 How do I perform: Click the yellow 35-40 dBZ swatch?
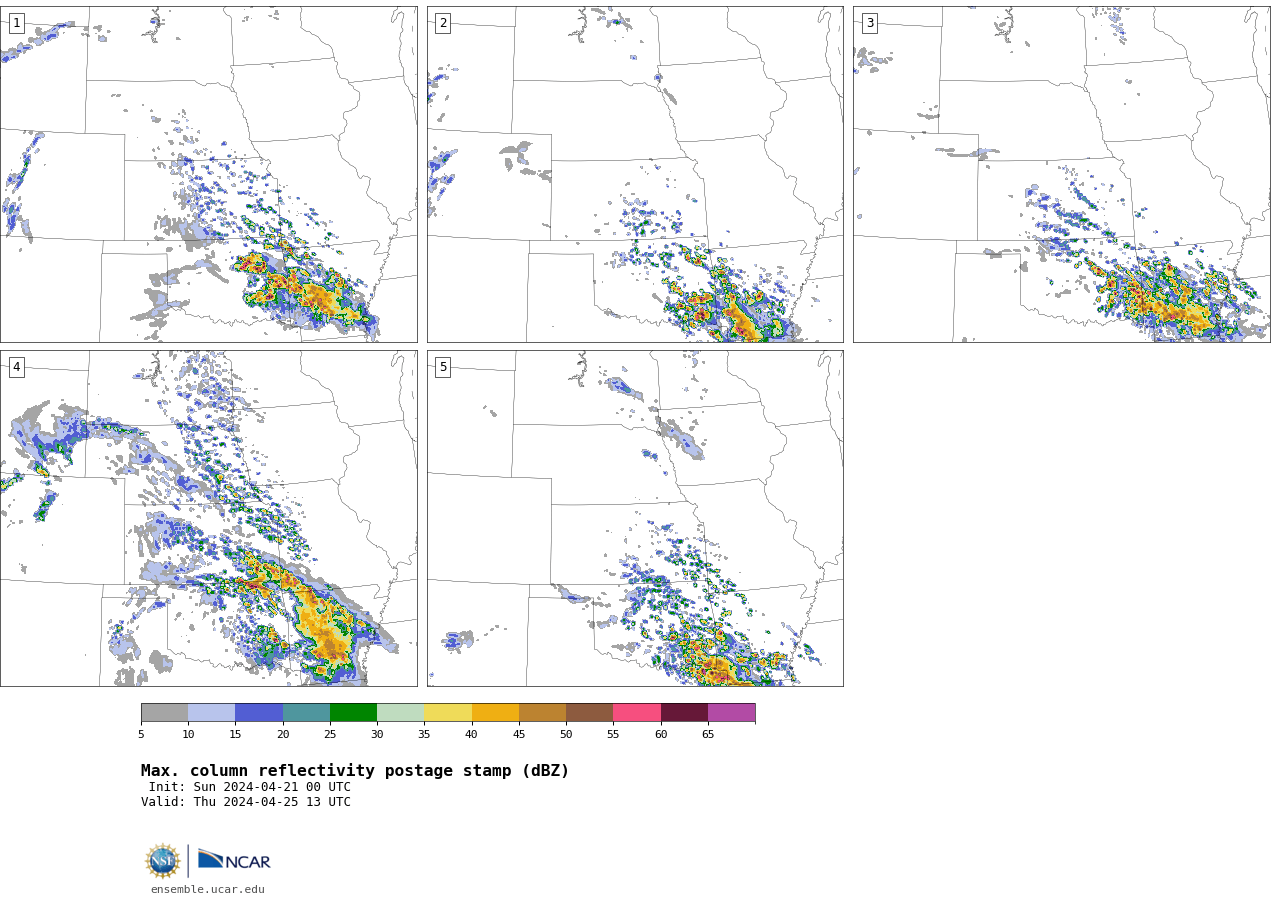coord(448,713)
